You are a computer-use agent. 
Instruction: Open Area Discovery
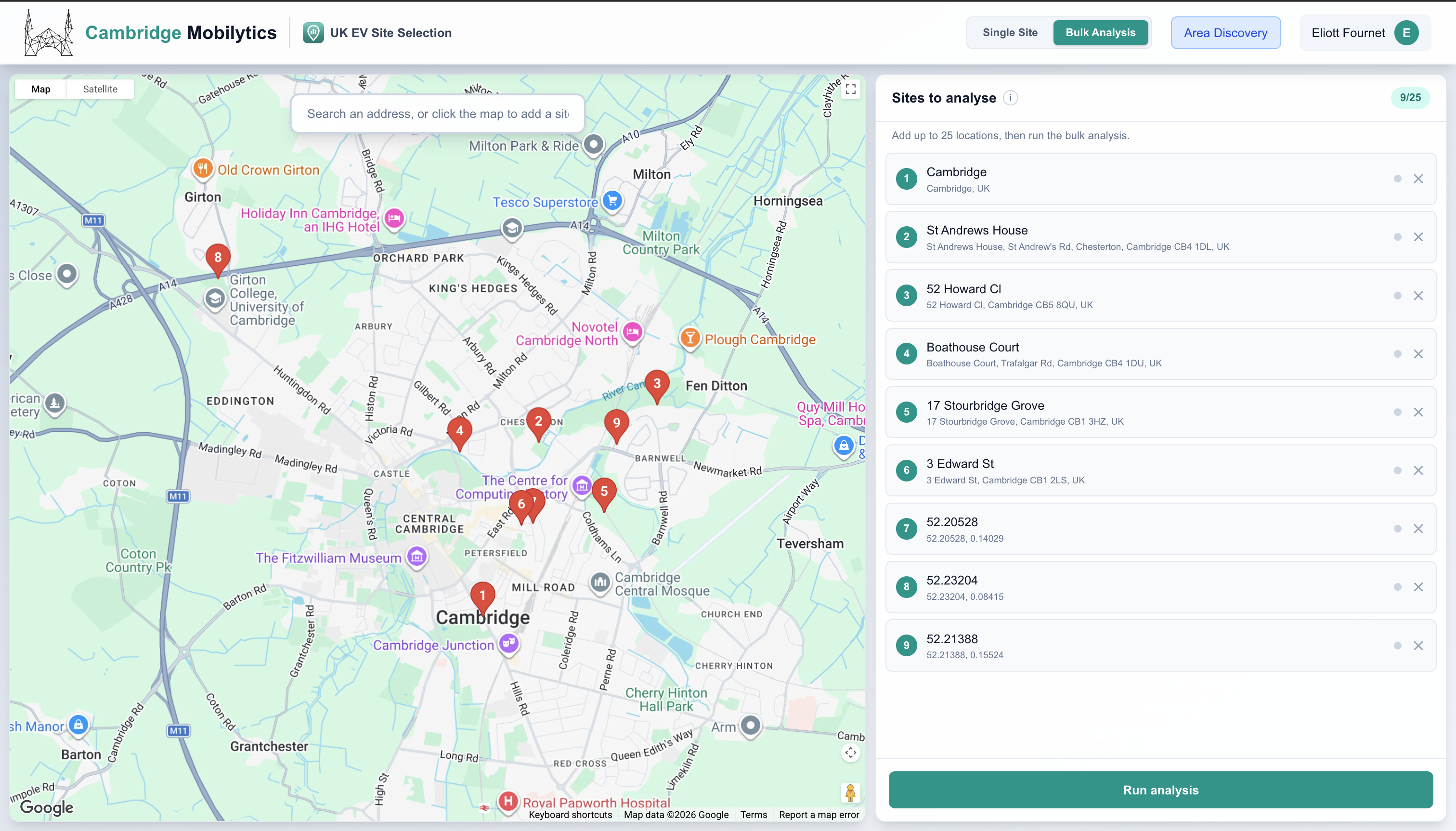(x=1225, y=33)
